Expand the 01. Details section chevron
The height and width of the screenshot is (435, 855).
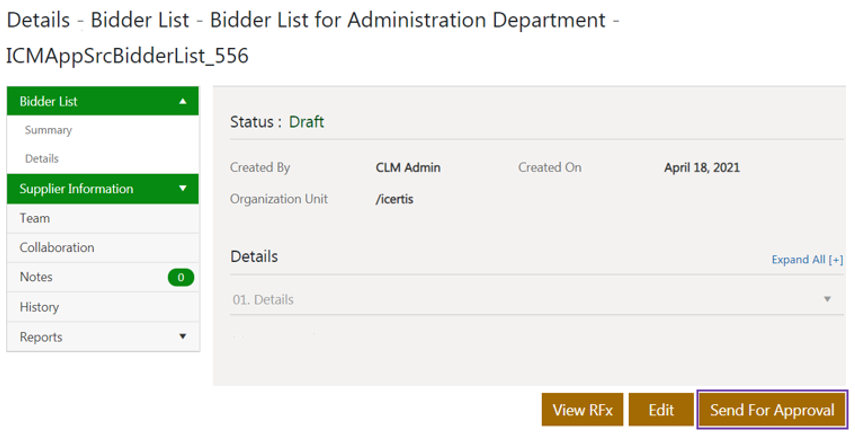click(x=827, y=299)
